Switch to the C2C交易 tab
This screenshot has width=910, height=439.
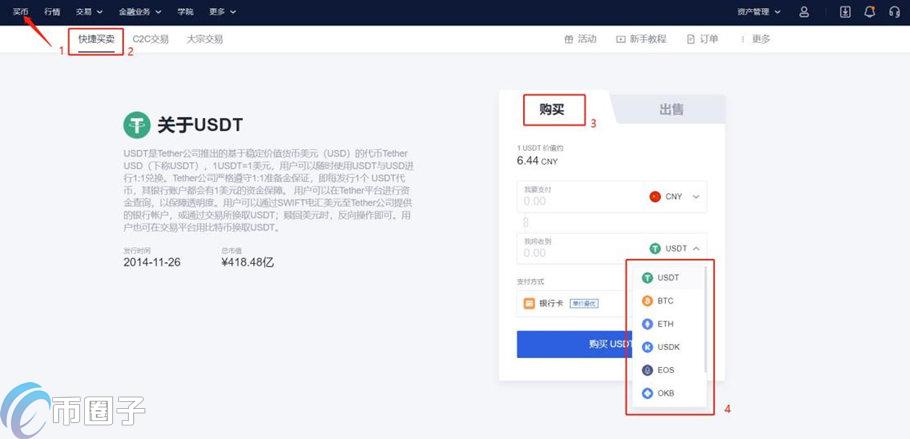pos(150,39)
